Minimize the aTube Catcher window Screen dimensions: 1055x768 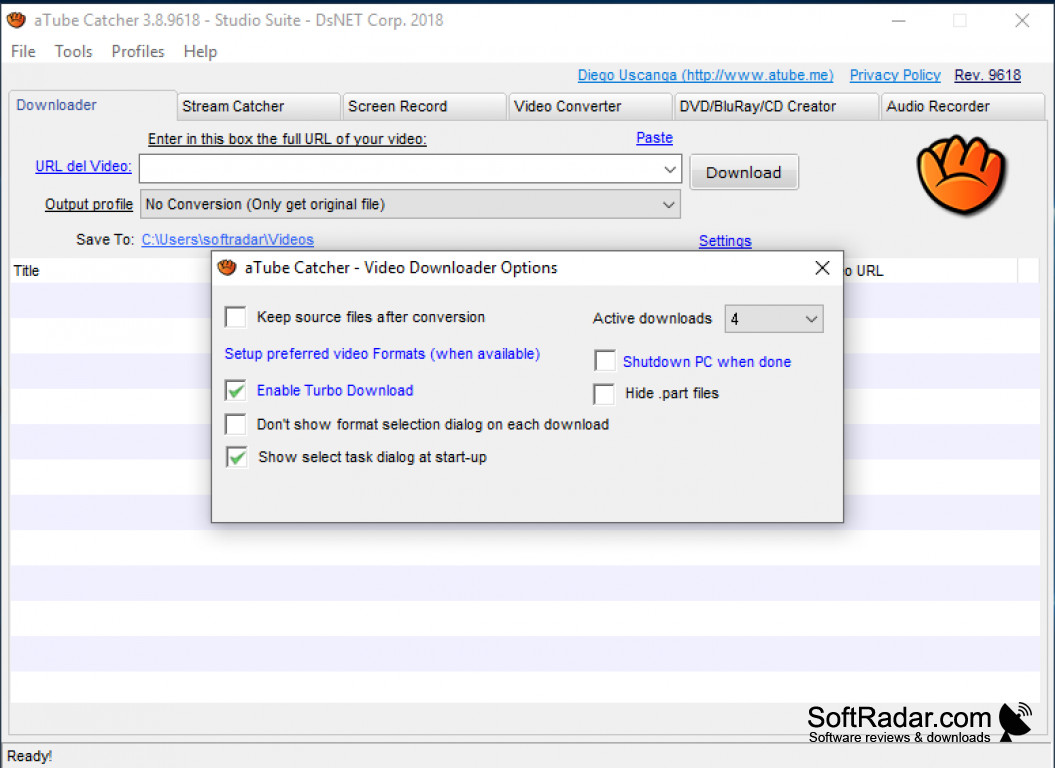898,21
